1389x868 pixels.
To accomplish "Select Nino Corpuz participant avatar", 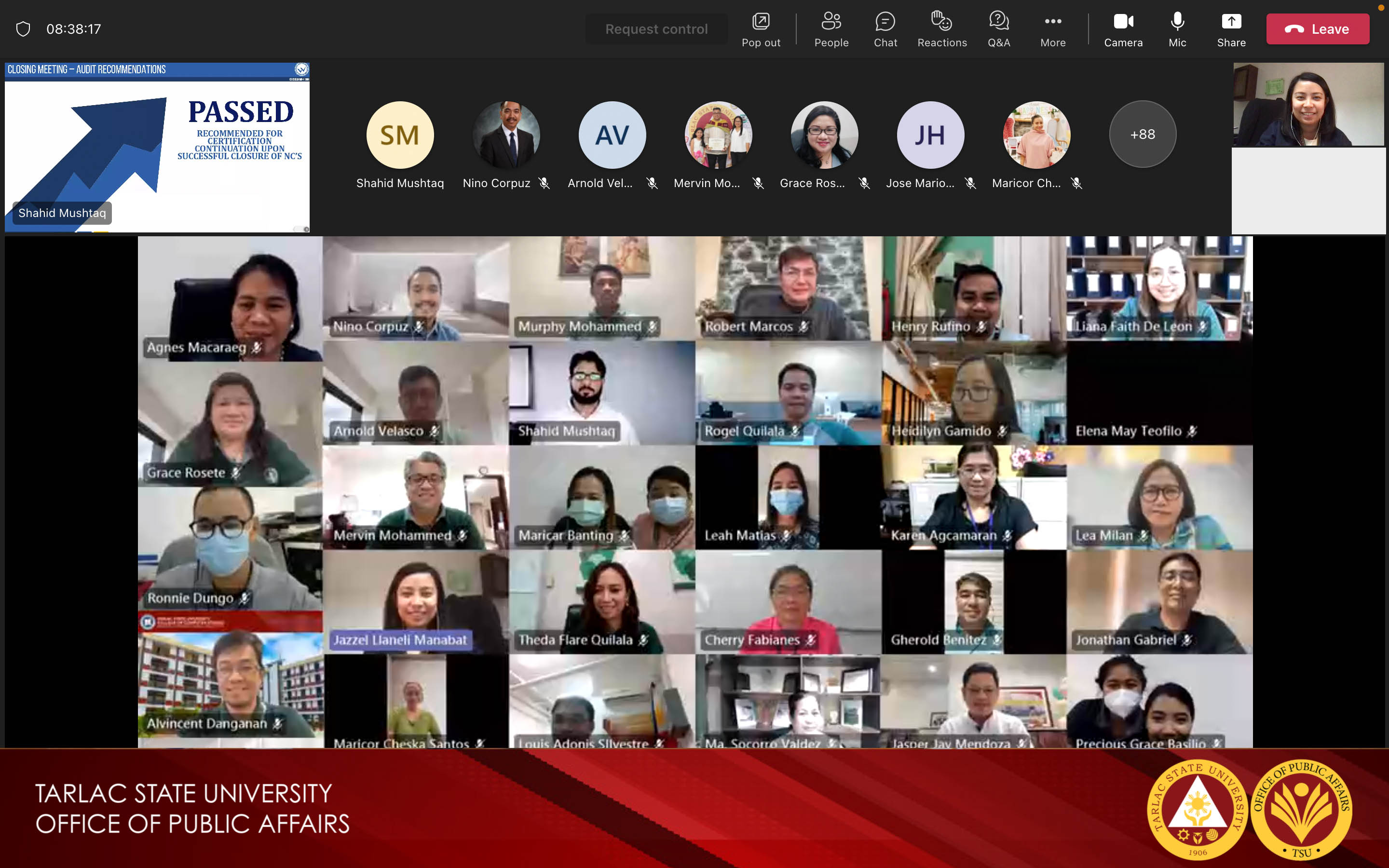I will click(506, 135).
